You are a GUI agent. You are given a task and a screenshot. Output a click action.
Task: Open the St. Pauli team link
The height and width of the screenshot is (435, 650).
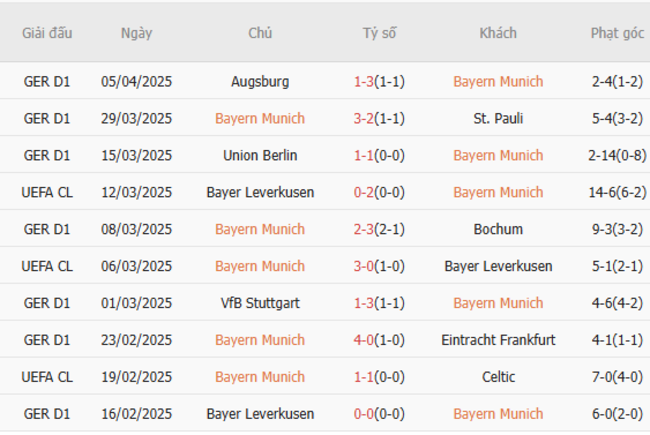(x=498, y=118)
